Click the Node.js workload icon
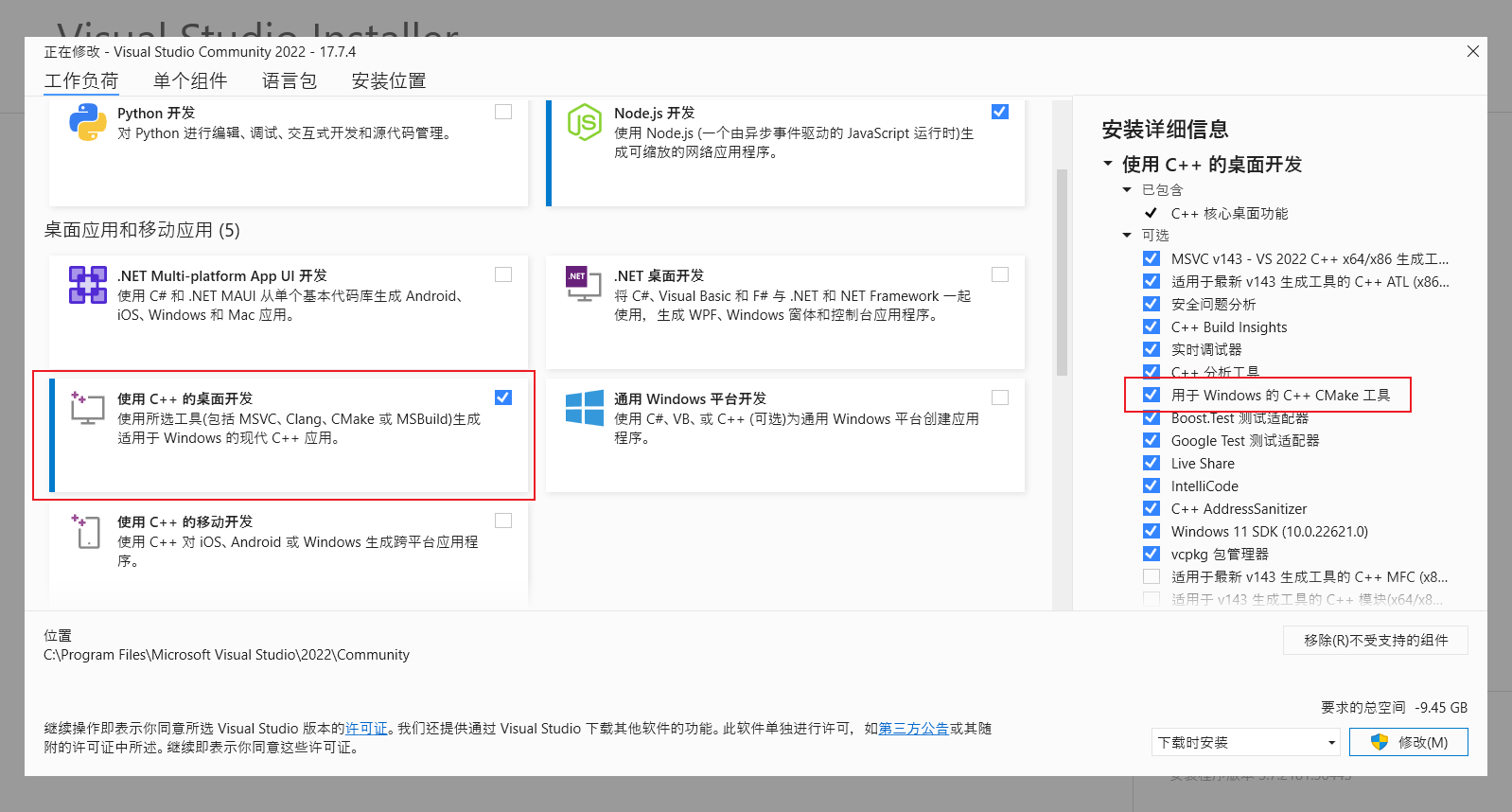1512x812 pixels. coord(584,122)
